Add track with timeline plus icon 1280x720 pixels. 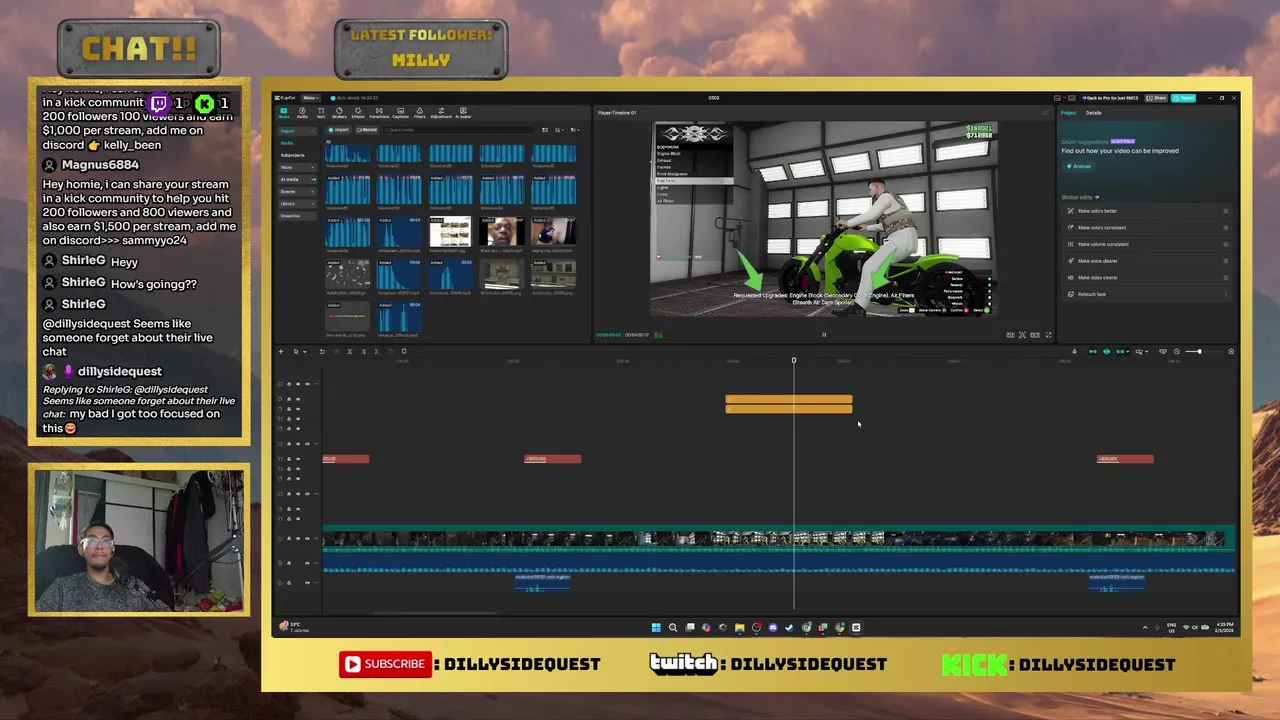281,351
